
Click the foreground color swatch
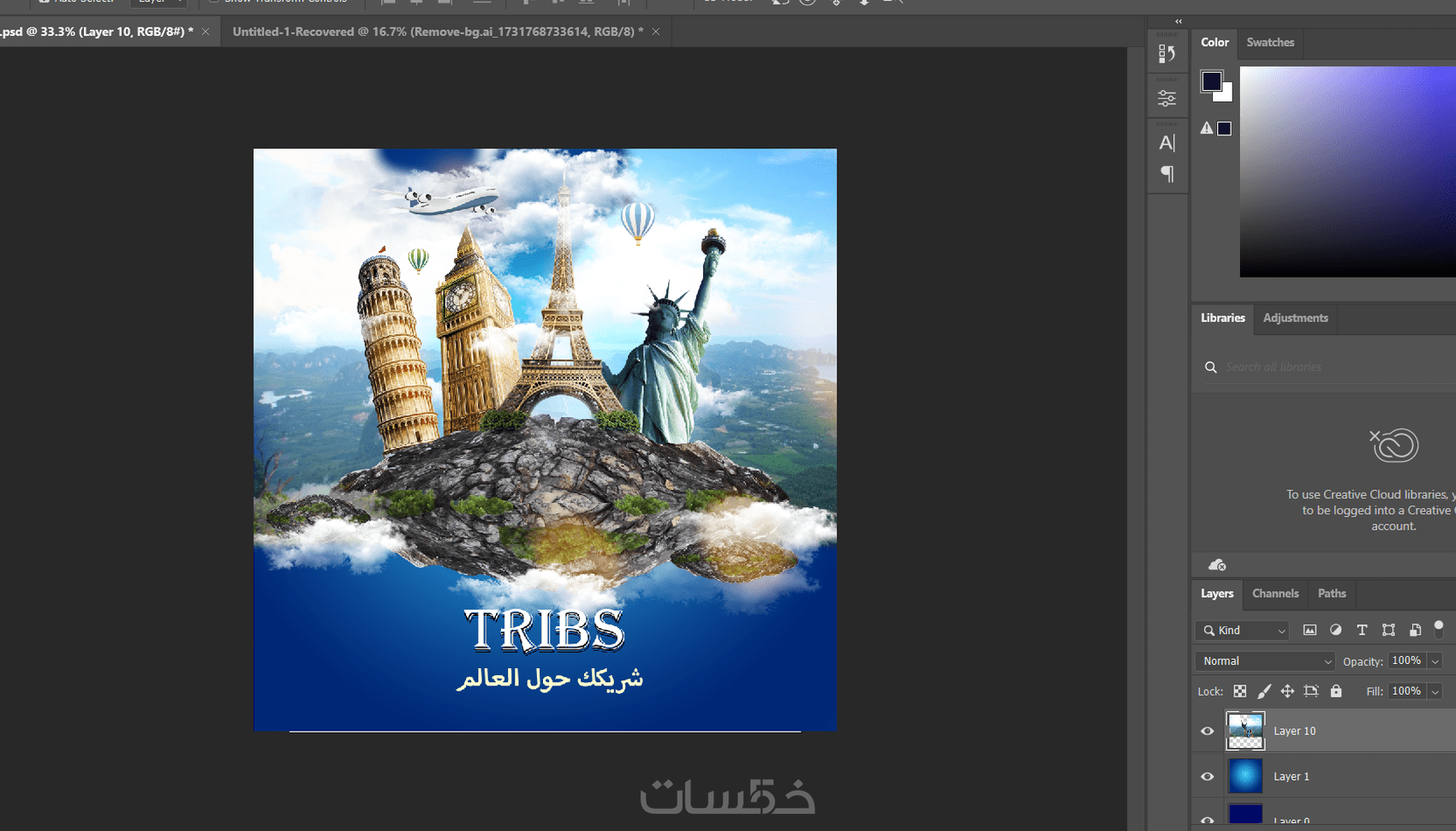click(1210, 81)
